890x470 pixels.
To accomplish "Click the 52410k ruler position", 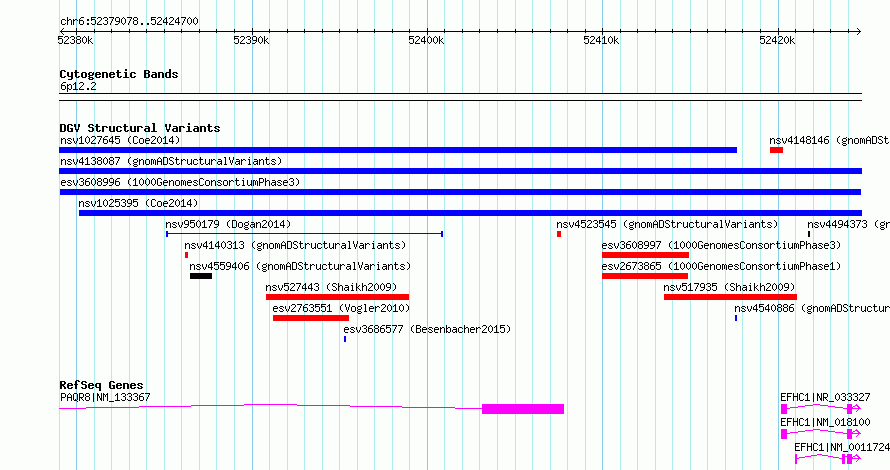I will 601,41.
